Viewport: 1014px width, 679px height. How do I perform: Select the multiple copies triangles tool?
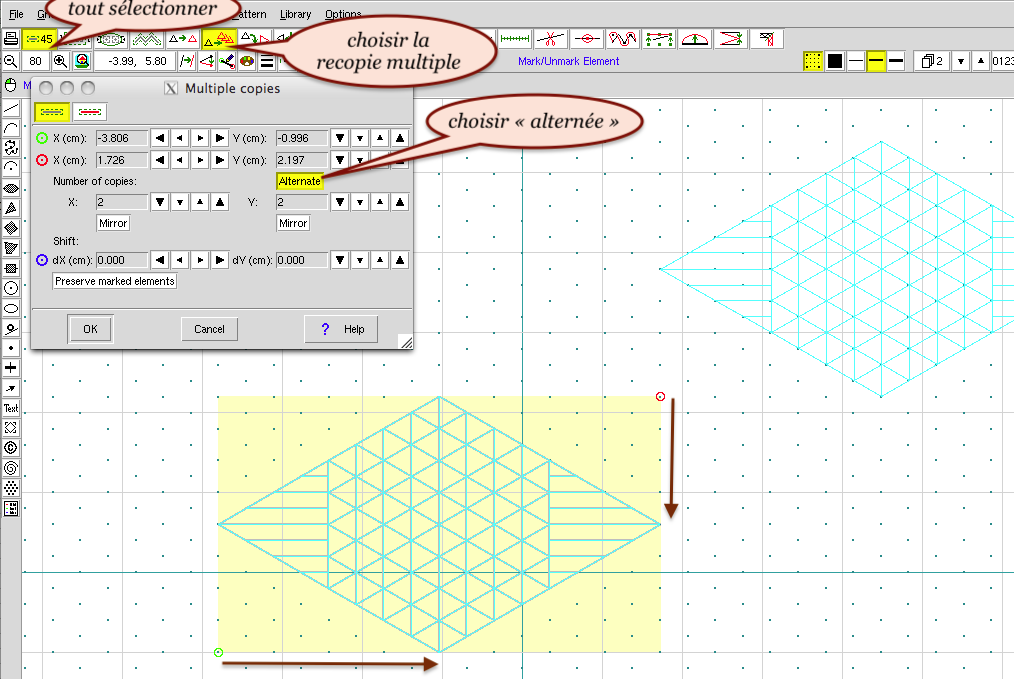[219, 39]
